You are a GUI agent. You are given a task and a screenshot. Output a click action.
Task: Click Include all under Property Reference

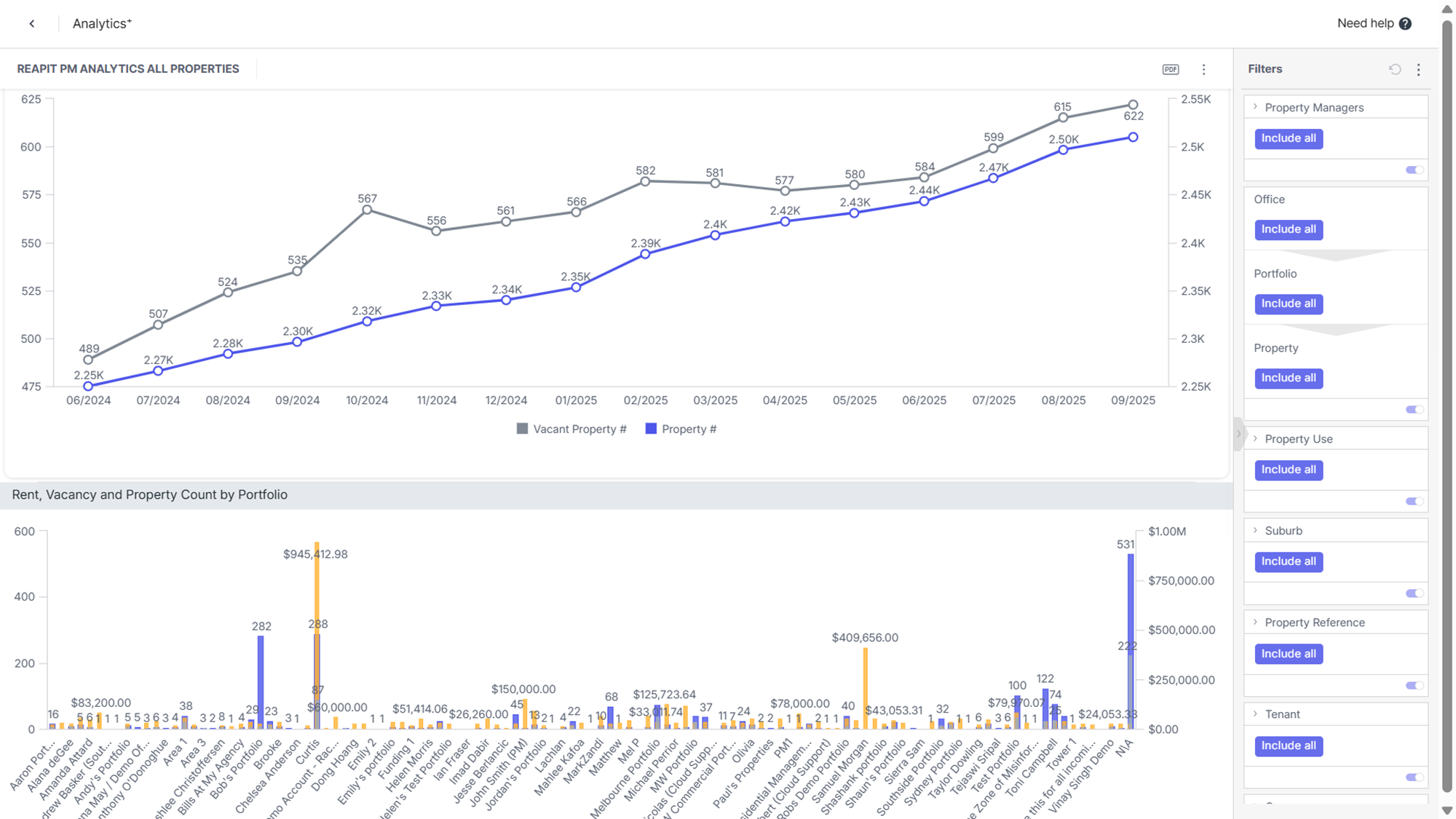click(x=1289, y=654)
